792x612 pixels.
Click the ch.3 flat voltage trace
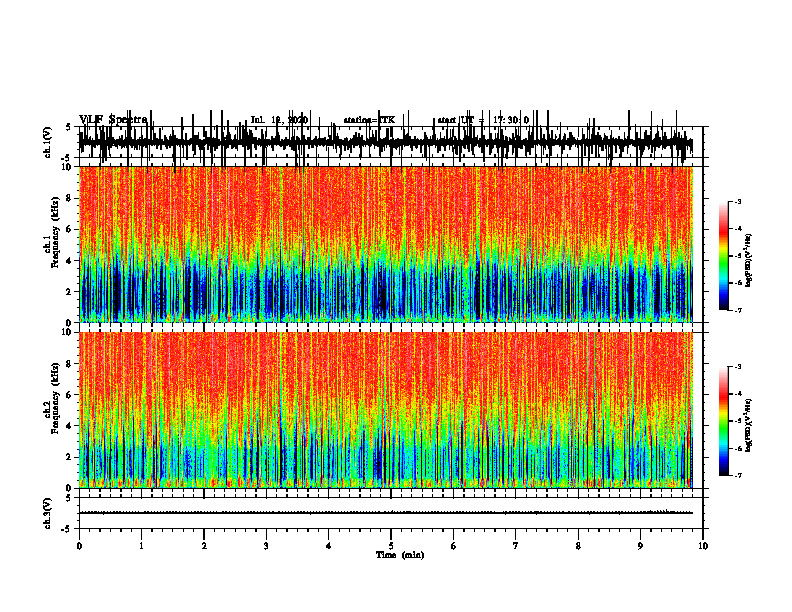(386, 513)
